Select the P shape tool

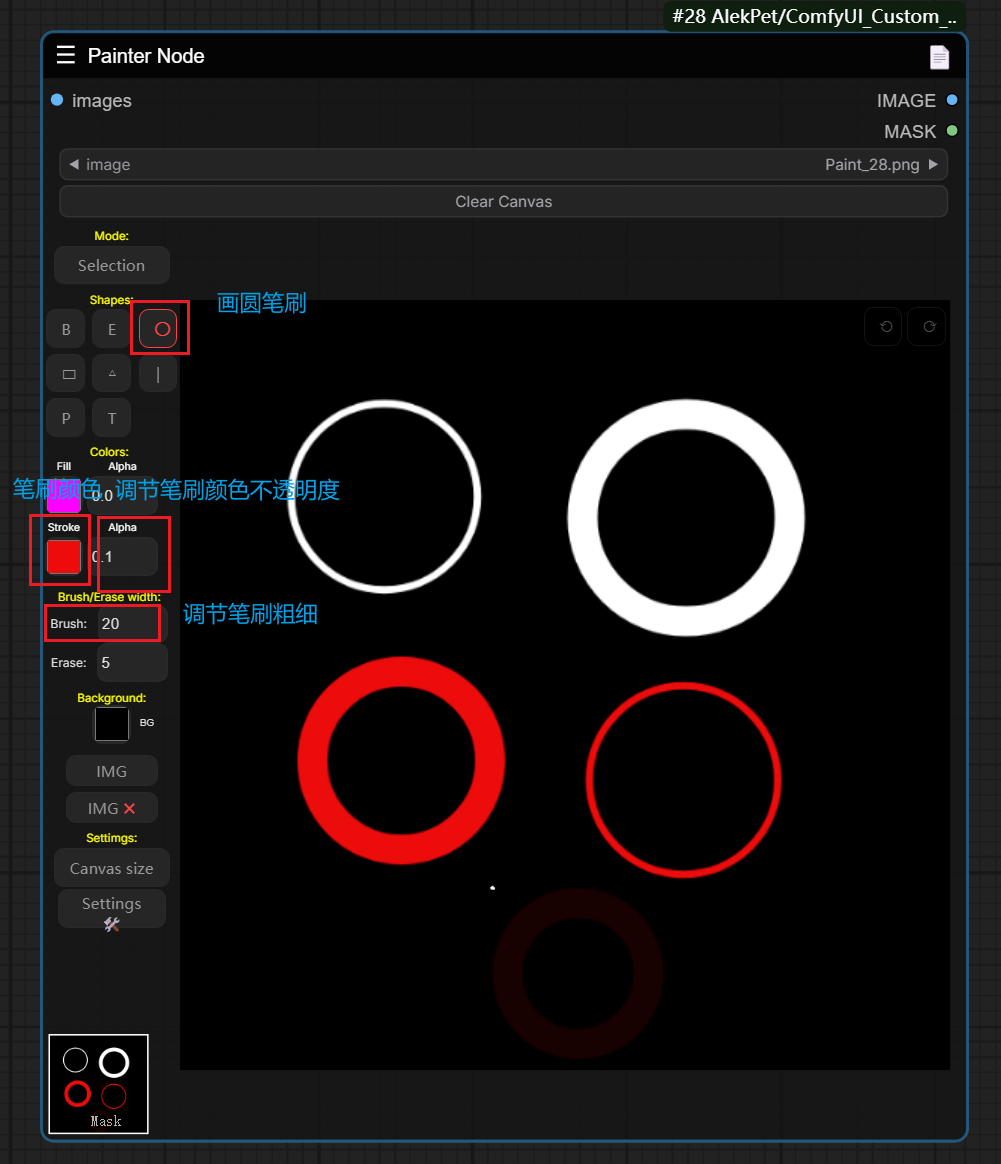pos(66,418)
